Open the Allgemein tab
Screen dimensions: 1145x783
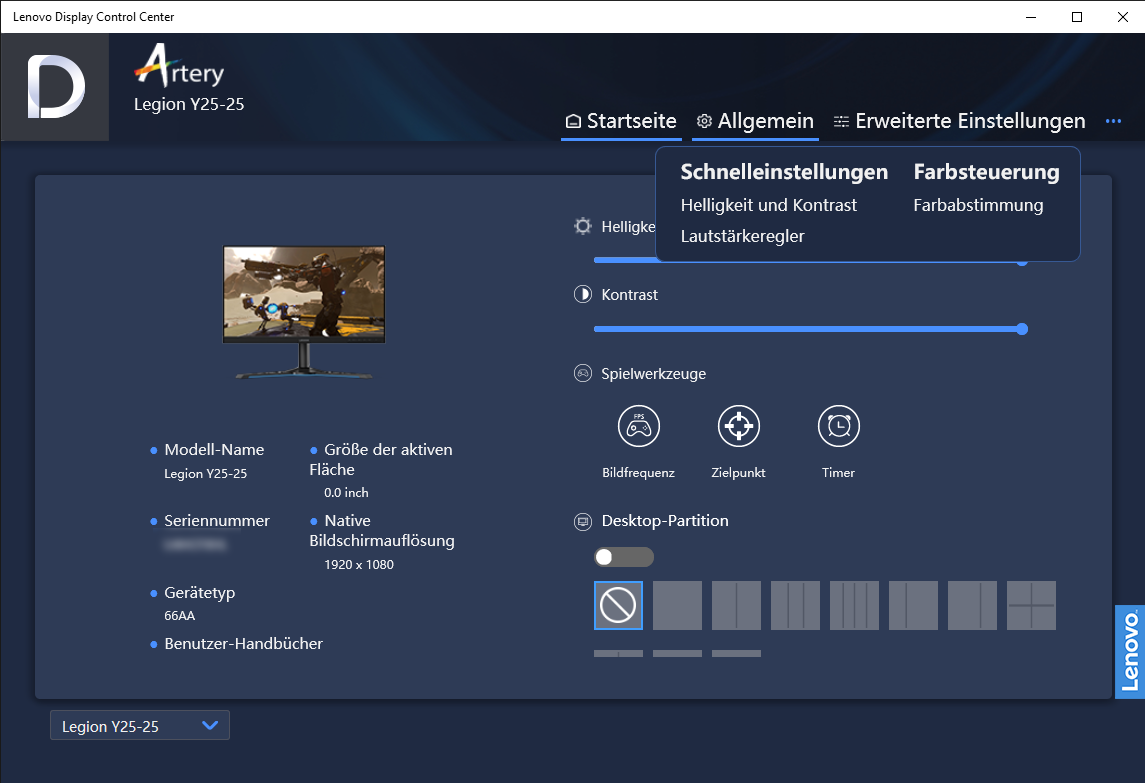point(755,121)
